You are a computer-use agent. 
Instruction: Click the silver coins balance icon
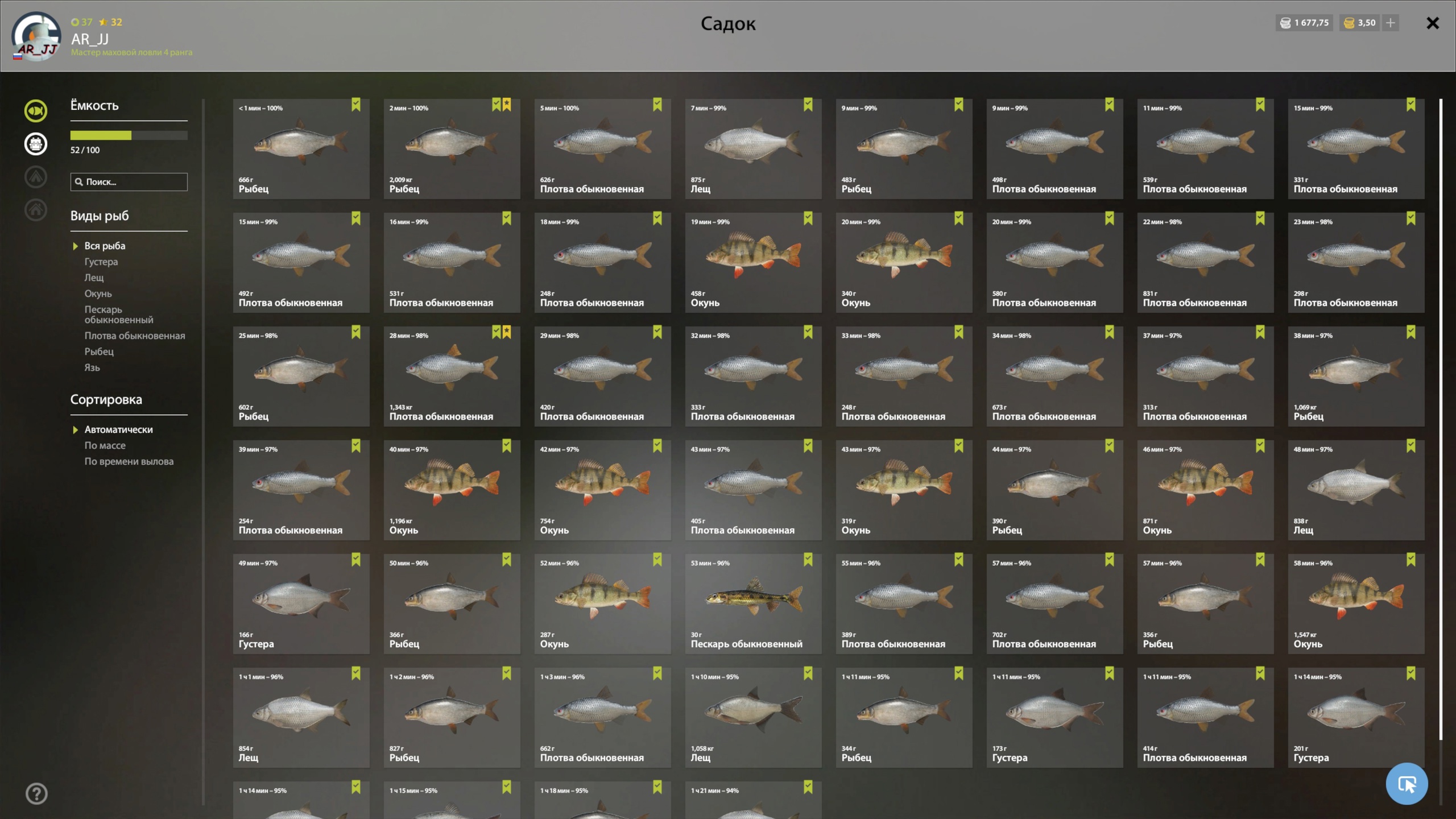coord(1285,23)
